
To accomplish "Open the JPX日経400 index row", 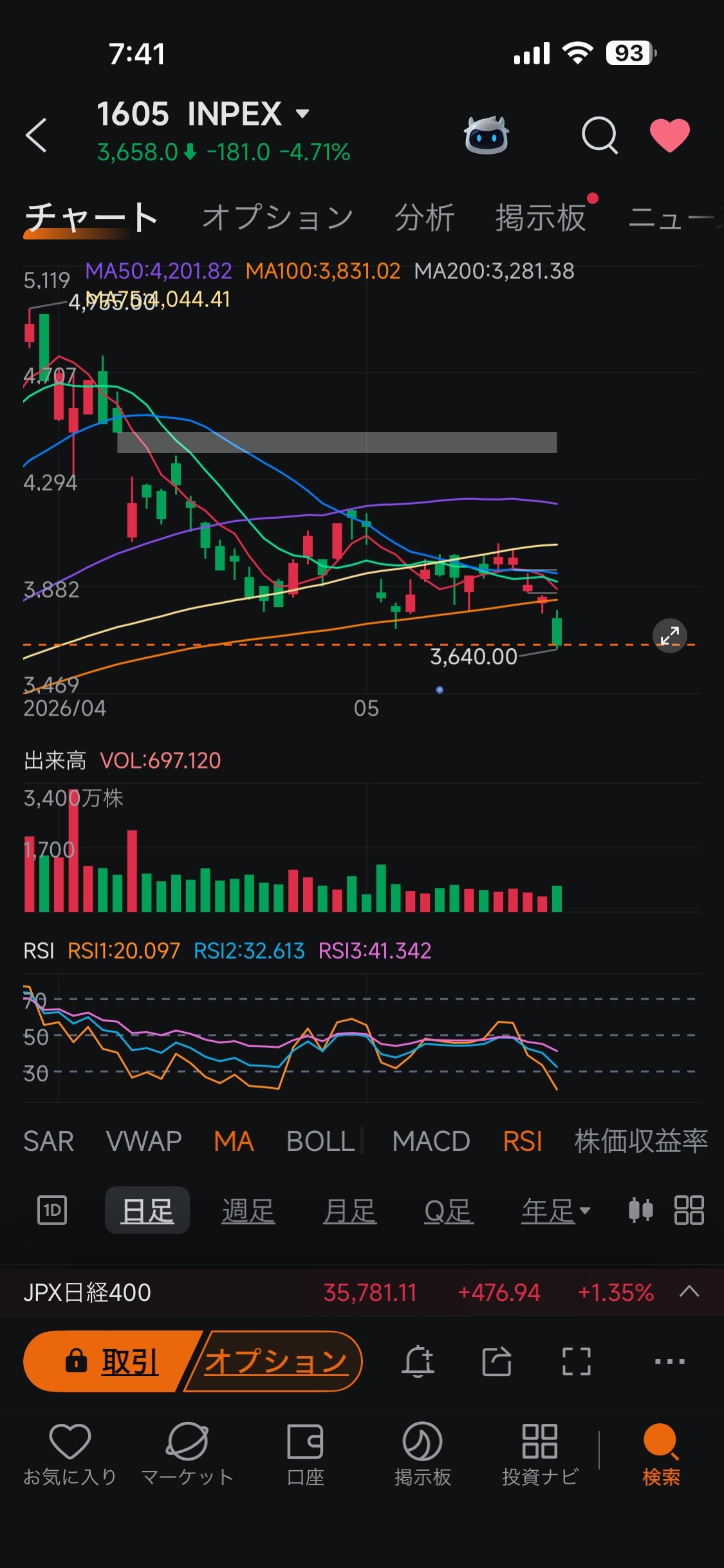I will (x=362, y=1292).
